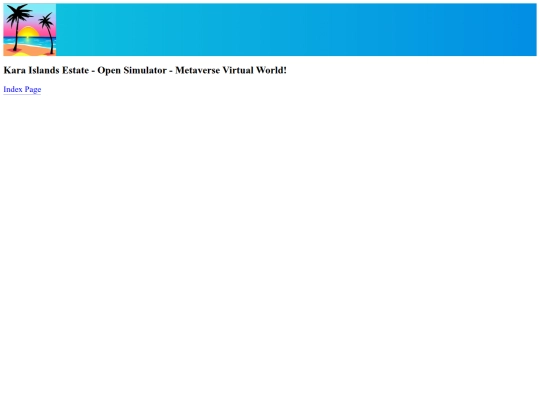
Task: Click the darker blue end of banner
Action: click(x=510, y=30)
